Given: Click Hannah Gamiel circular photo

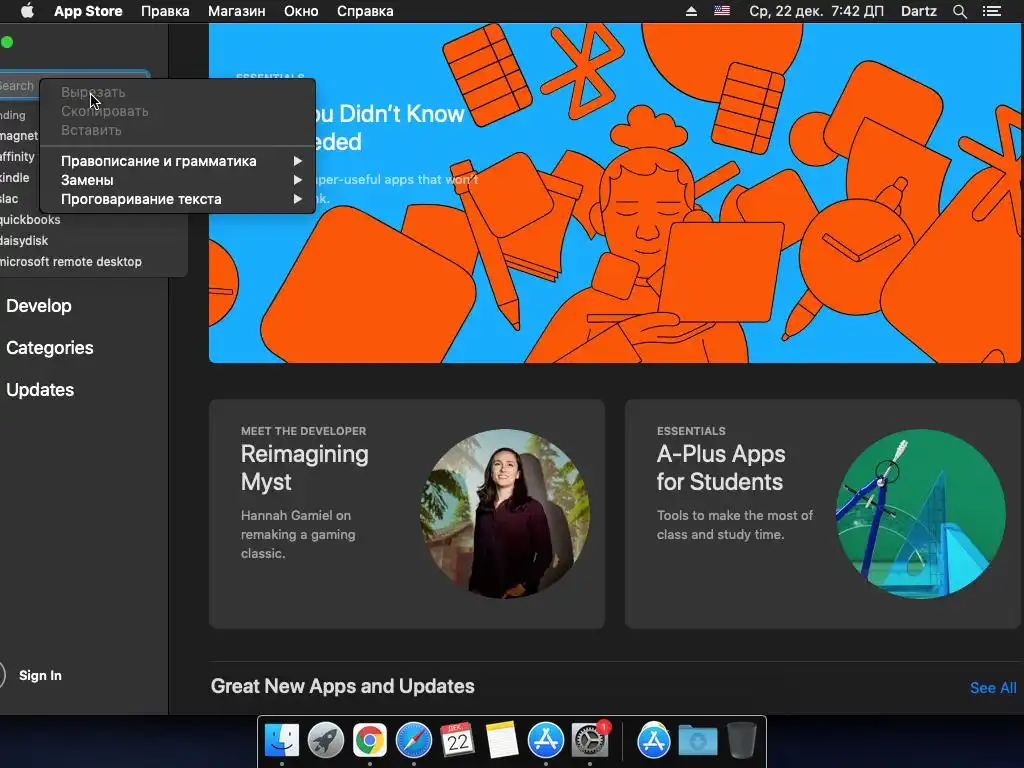Looking at the screenshot, I should (505, 513).
